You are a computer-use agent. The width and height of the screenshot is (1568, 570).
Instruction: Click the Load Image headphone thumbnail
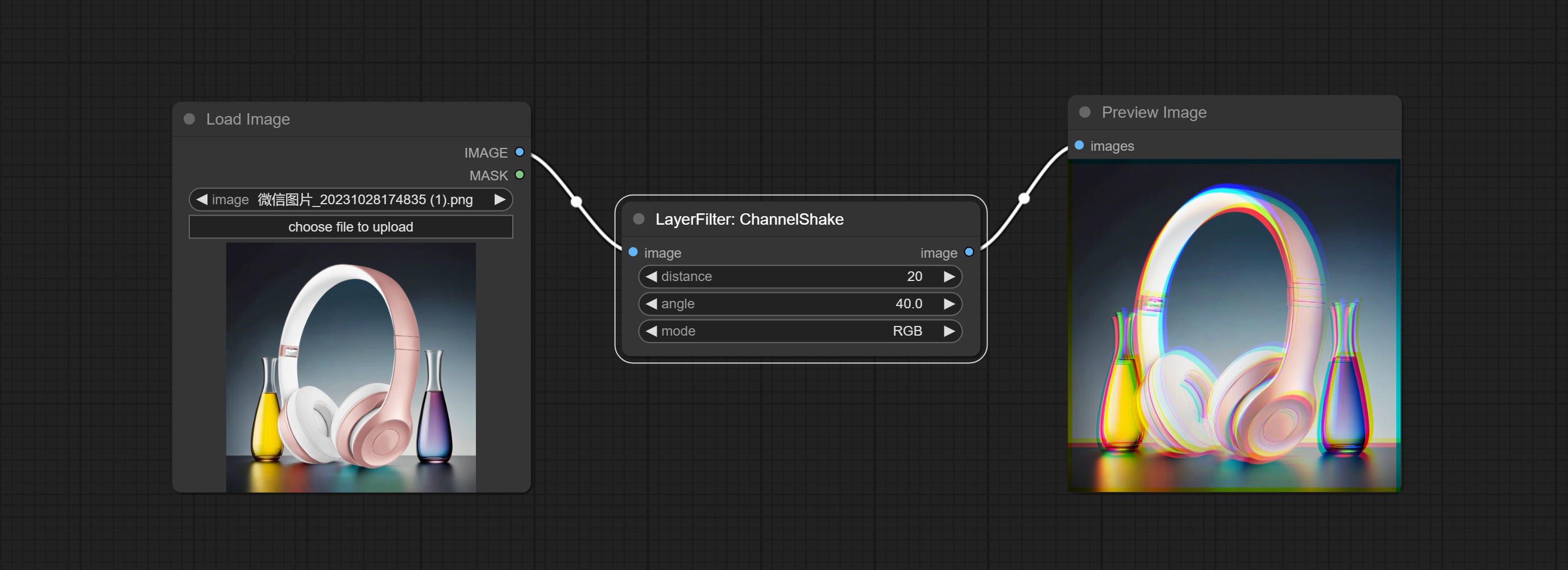351,367
